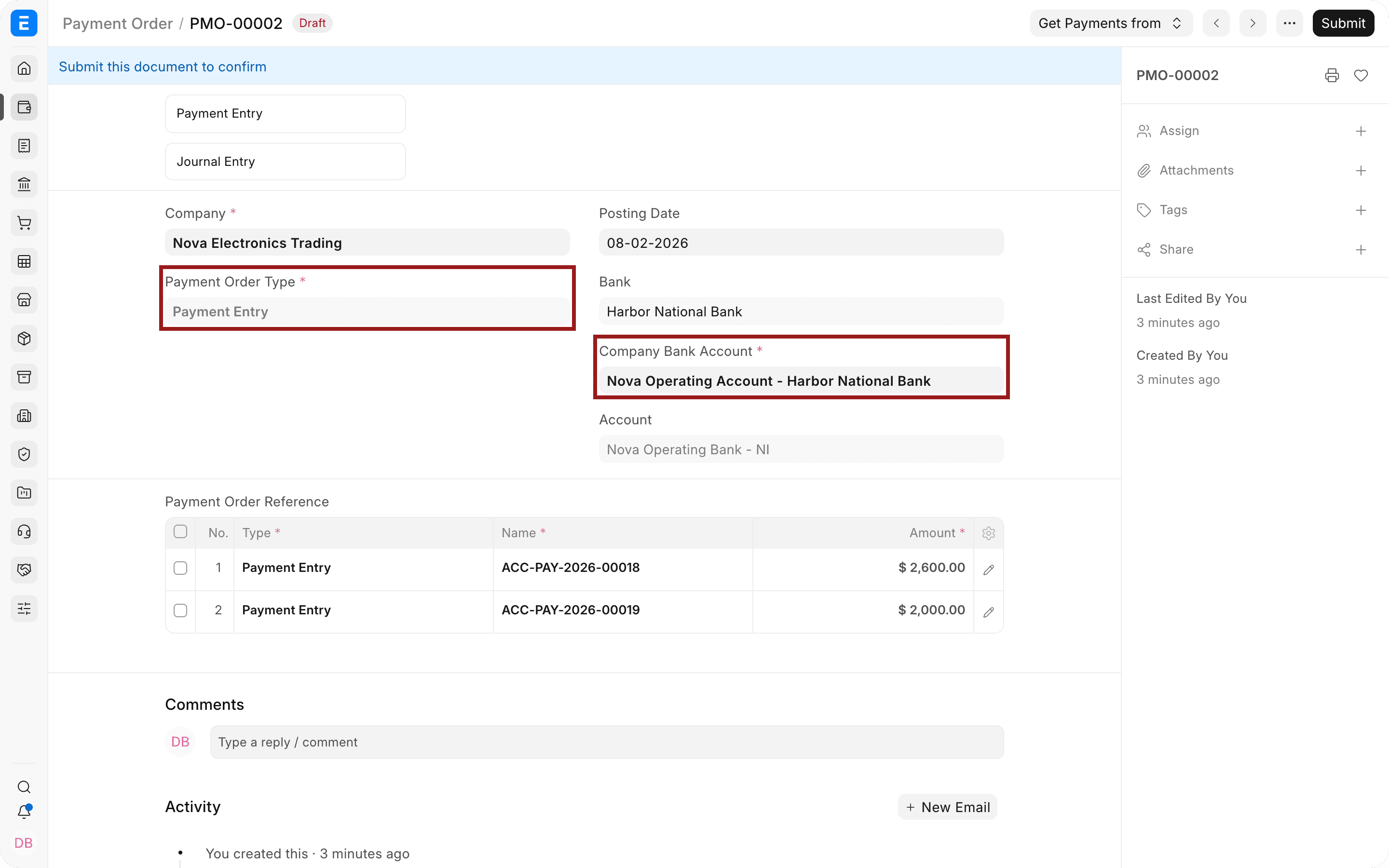This screenshot has width=1389, height=868.
Task: Share document with Share plus
Action: pos(1361,250)
